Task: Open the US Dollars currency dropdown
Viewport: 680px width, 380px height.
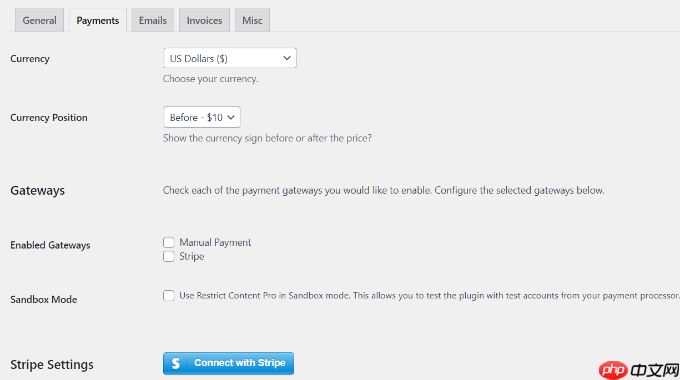Action: (230, 58)
